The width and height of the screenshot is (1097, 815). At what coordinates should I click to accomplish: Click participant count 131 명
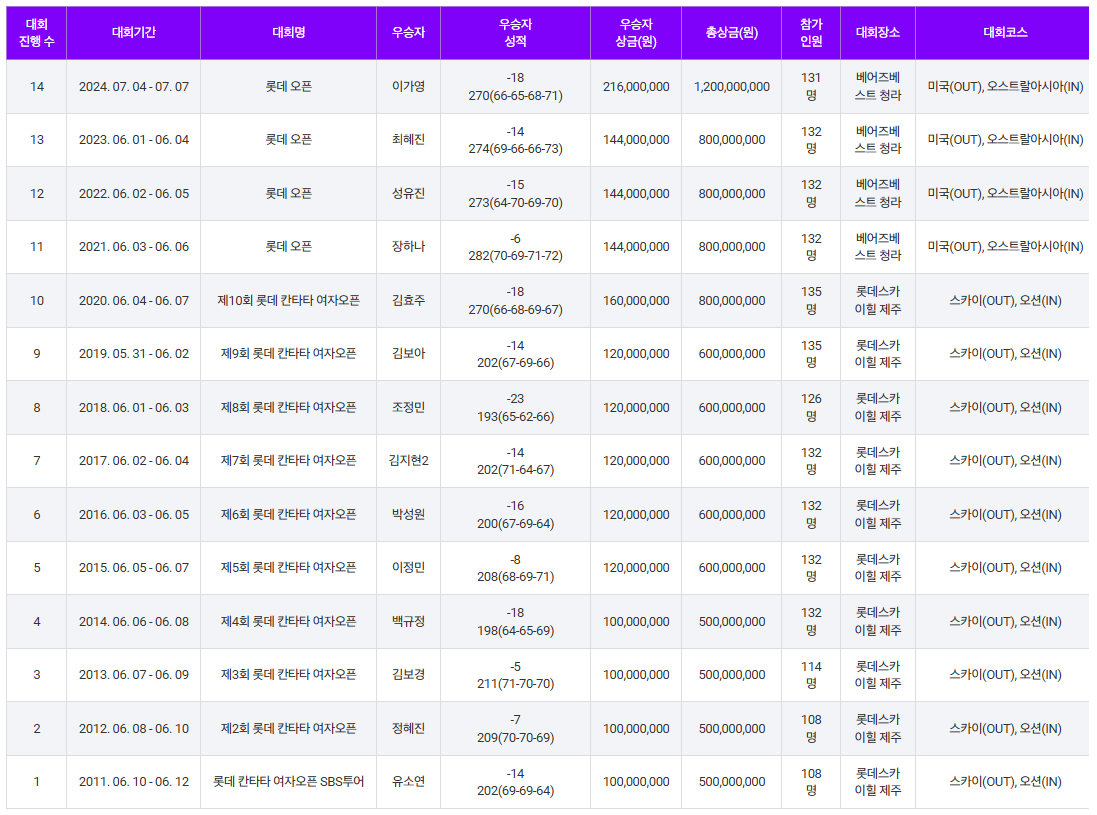click(x=811, y=87)
